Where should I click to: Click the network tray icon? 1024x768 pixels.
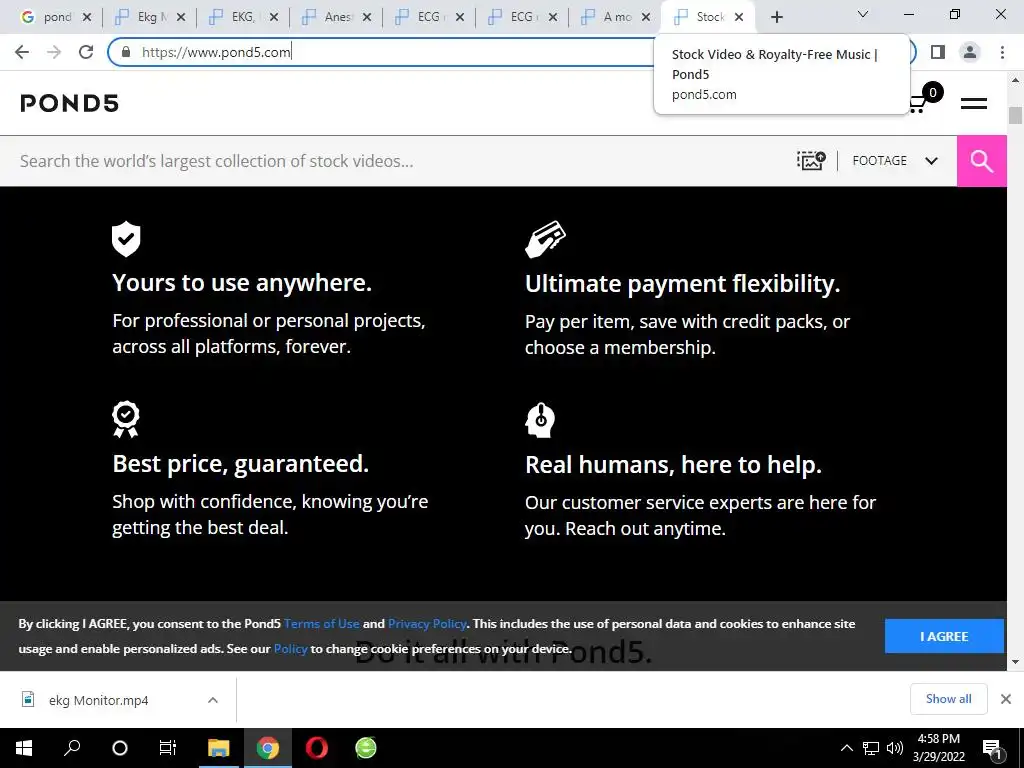point(871,748)
